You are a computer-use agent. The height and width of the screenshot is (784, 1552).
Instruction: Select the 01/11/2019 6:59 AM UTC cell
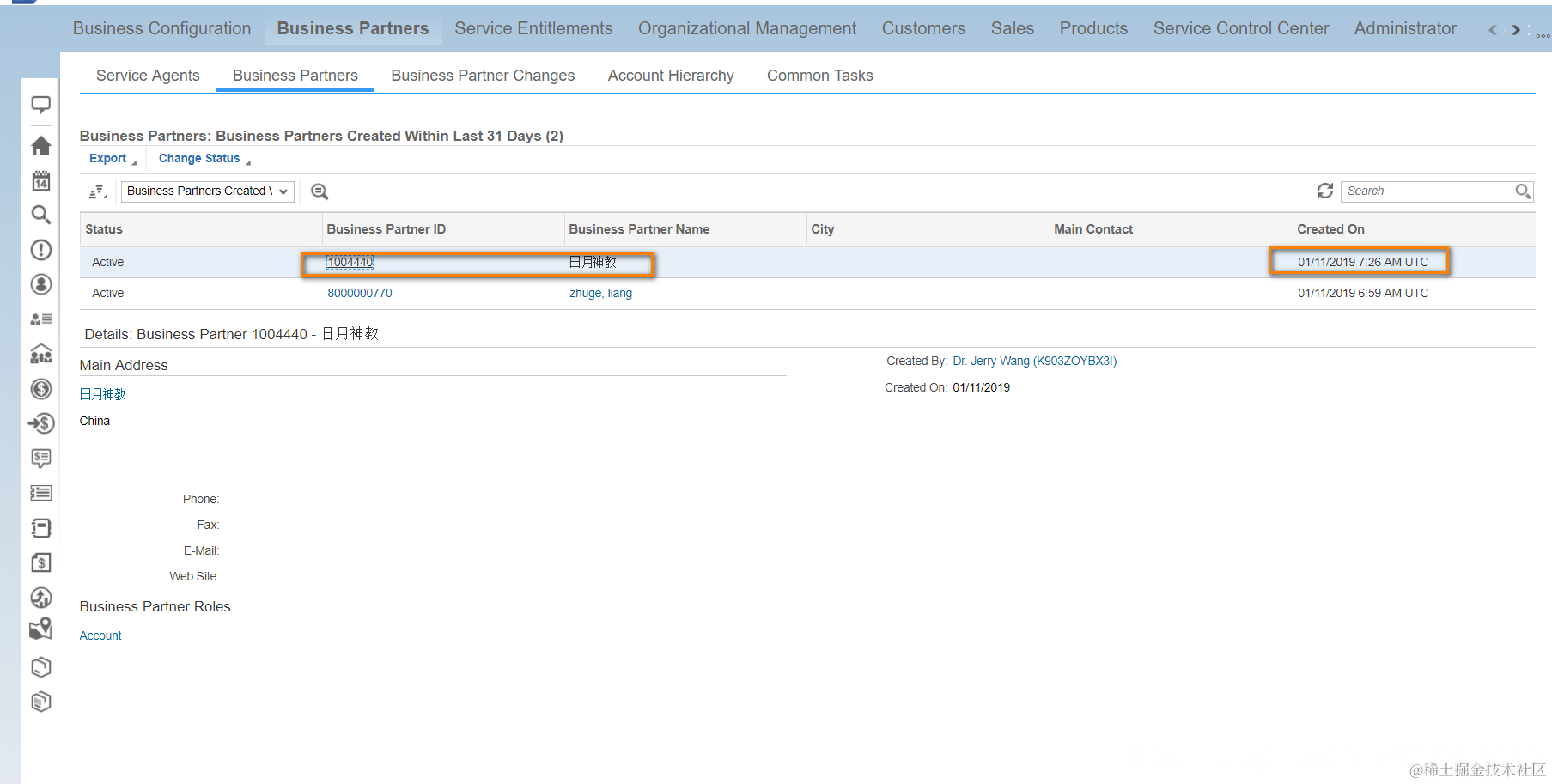[x=1363, y=293]
